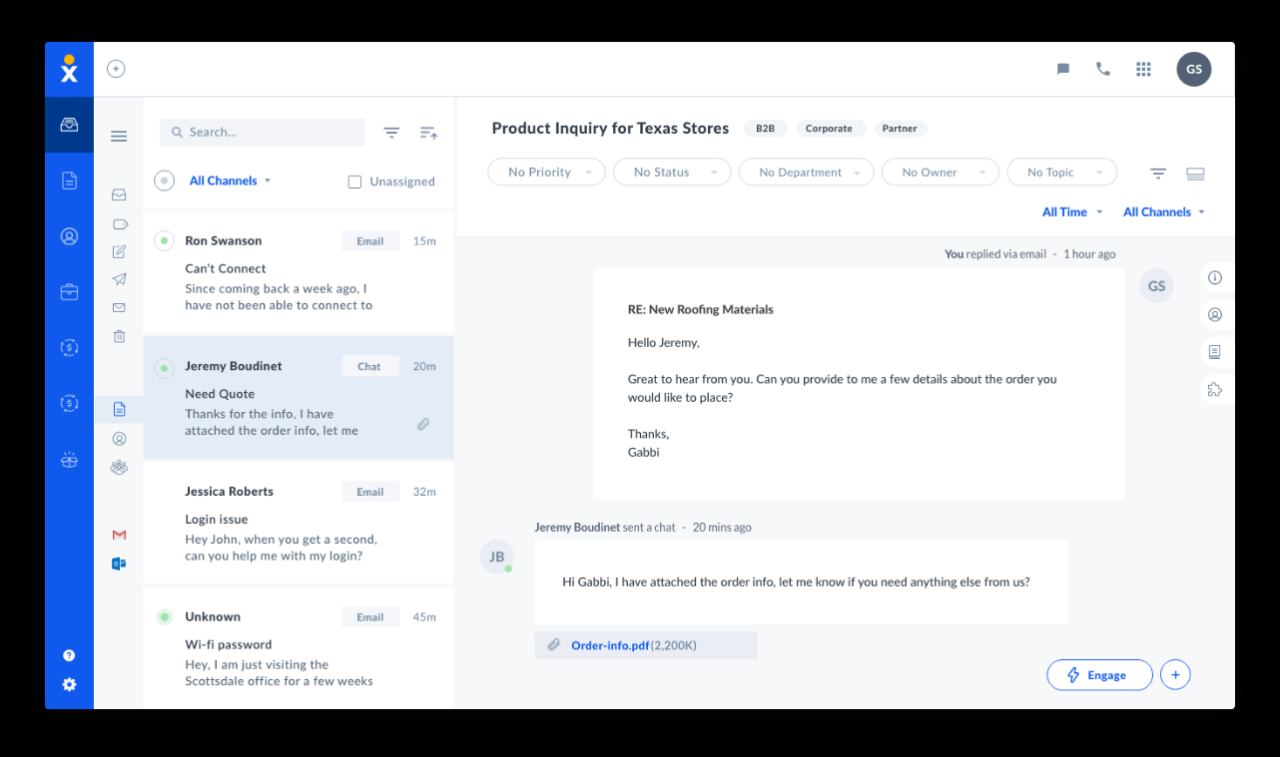Image resolution: width=1280 pixels, height=757 pixels.
Task: Open the No Priority dropdown
Action: click(546, 172)
